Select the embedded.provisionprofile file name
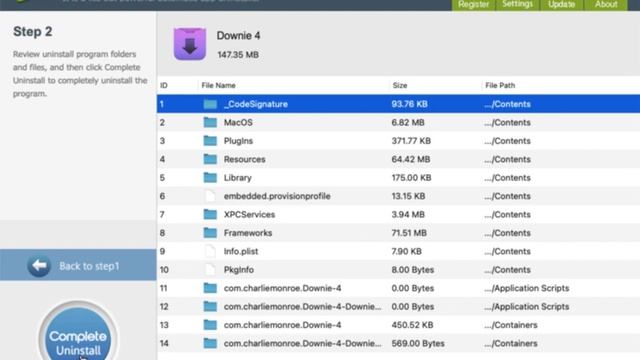 click(x=277, y=196)
